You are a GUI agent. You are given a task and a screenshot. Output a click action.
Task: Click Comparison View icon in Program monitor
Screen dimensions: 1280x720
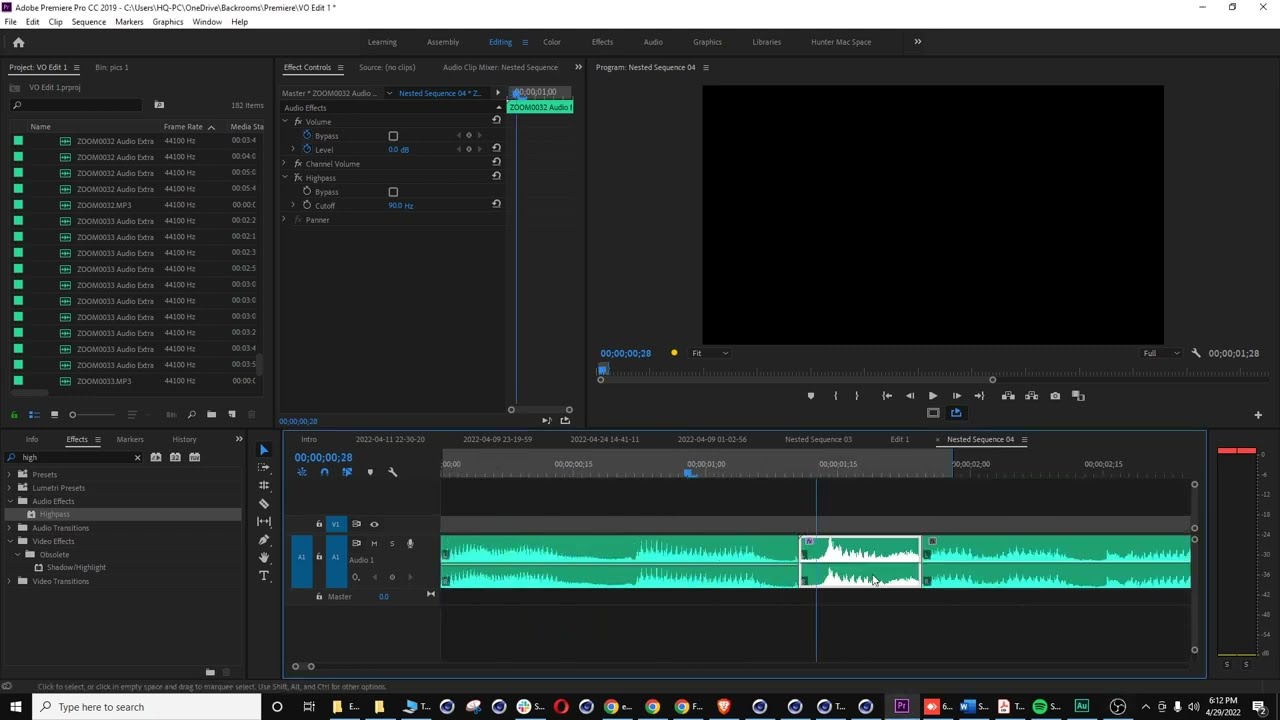(x=1078, y=396)
